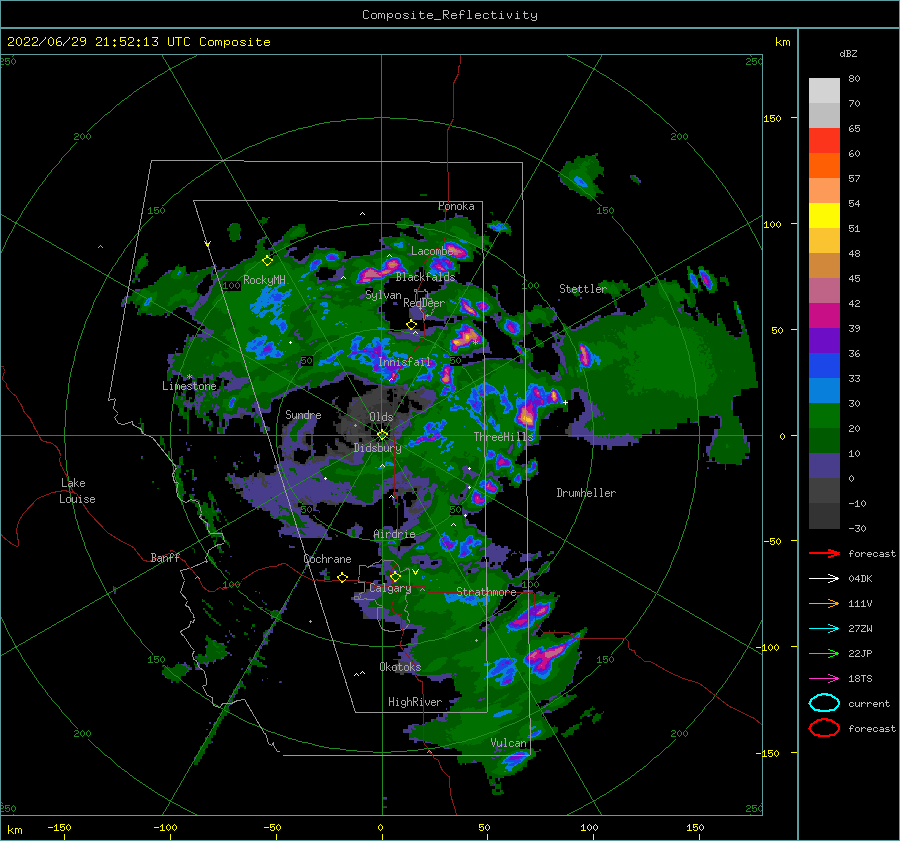This screenshot has width=900, height=841.
Task: Click the yellow diamond marker above Calgary
Action: (395, 576)
